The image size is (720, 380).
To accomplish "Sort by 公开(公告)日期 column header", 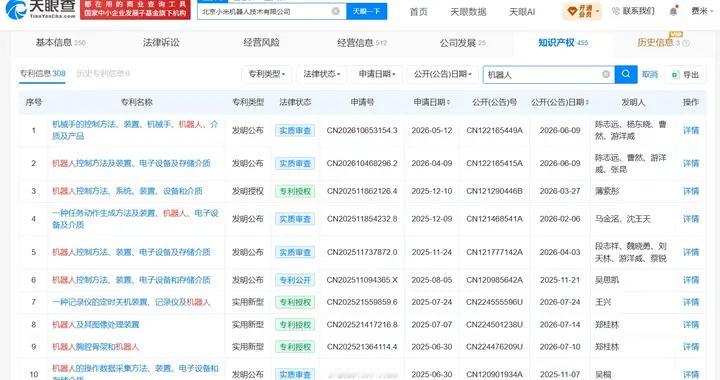I will [560, 102].
